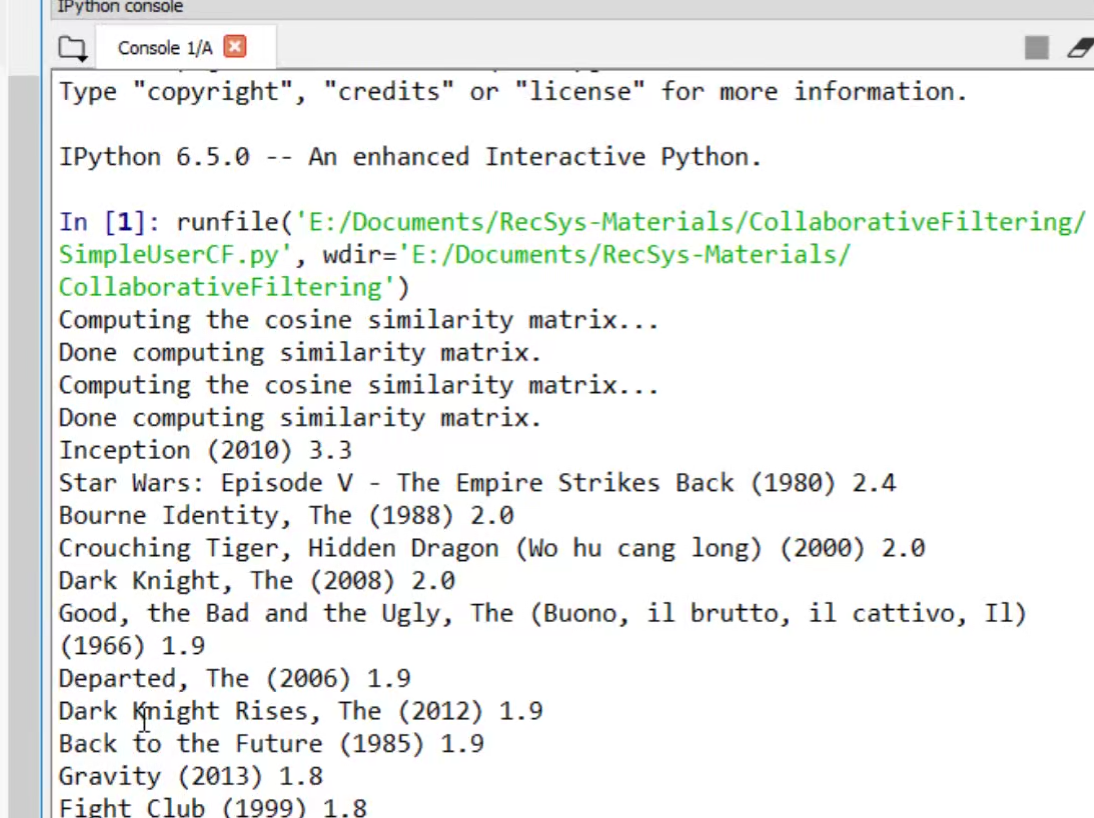Click the IPython console panel title
Screen dimensions: 1094x818
tap(119, 8)
